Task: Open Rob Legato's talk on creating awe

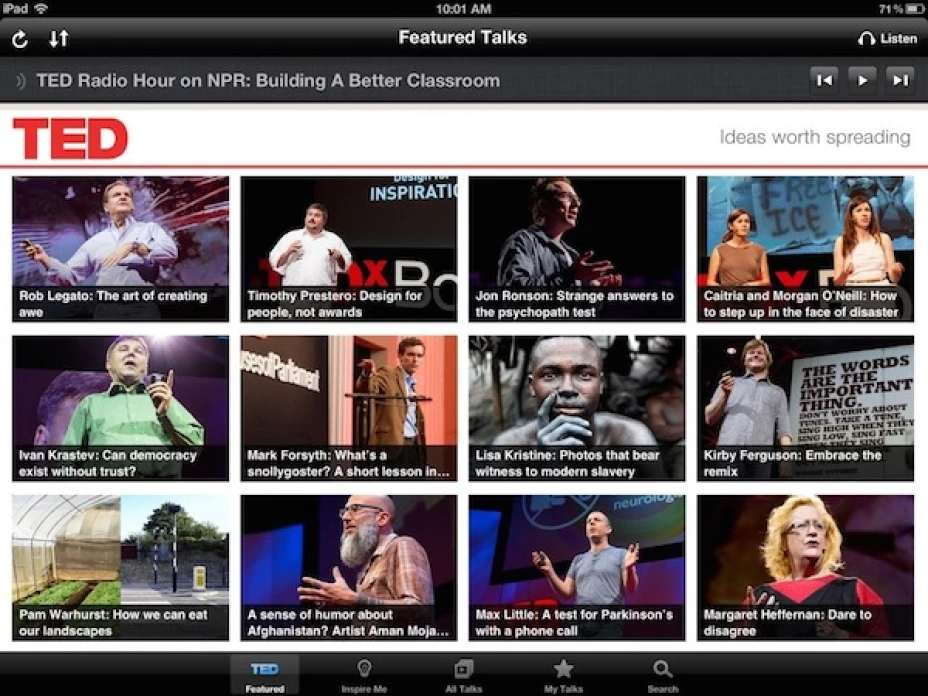Action: tap(120, 247)
